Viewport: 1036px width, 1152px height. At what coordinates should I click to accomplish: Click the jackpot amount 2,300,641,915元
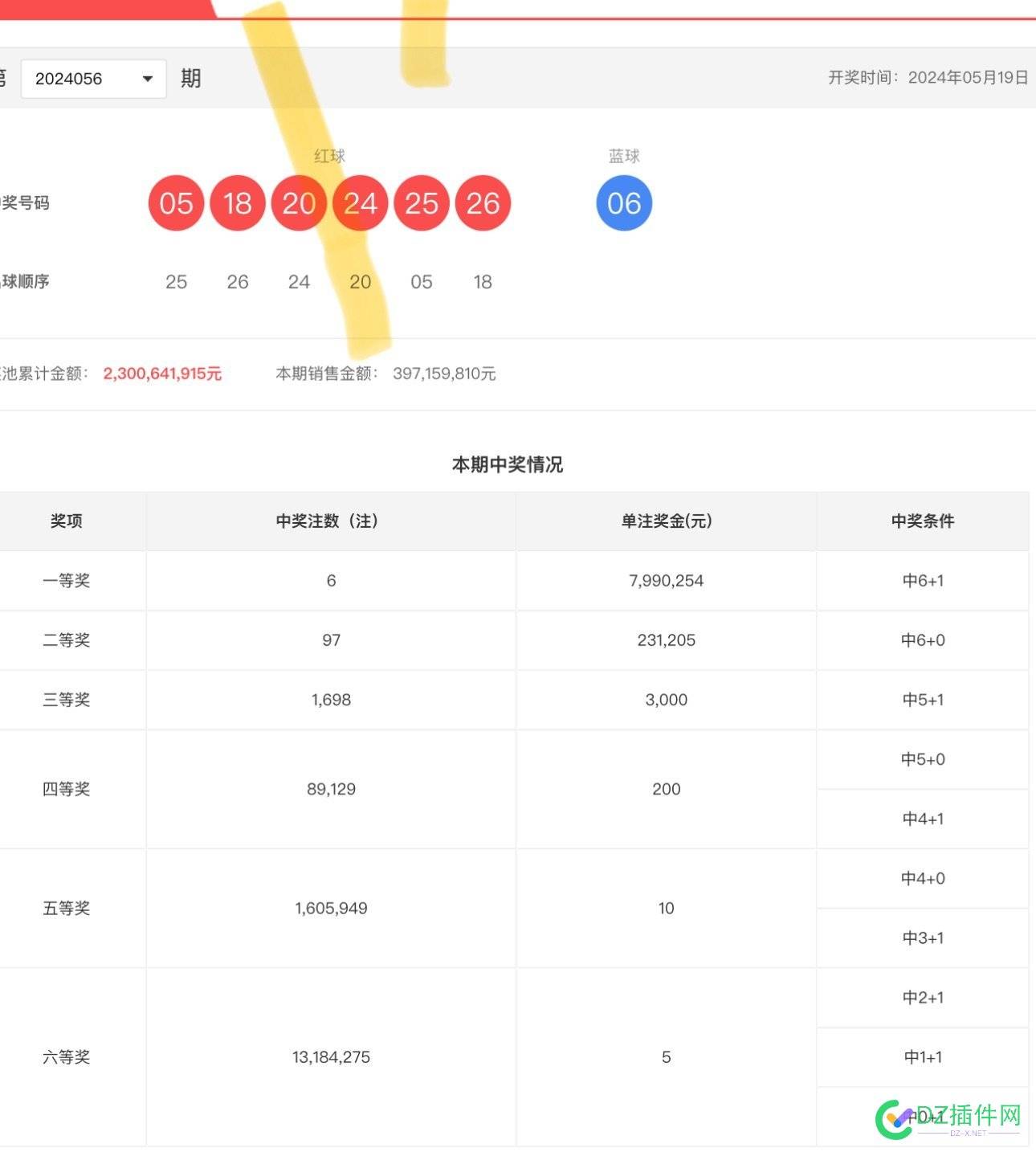click(x=162, y=374)
